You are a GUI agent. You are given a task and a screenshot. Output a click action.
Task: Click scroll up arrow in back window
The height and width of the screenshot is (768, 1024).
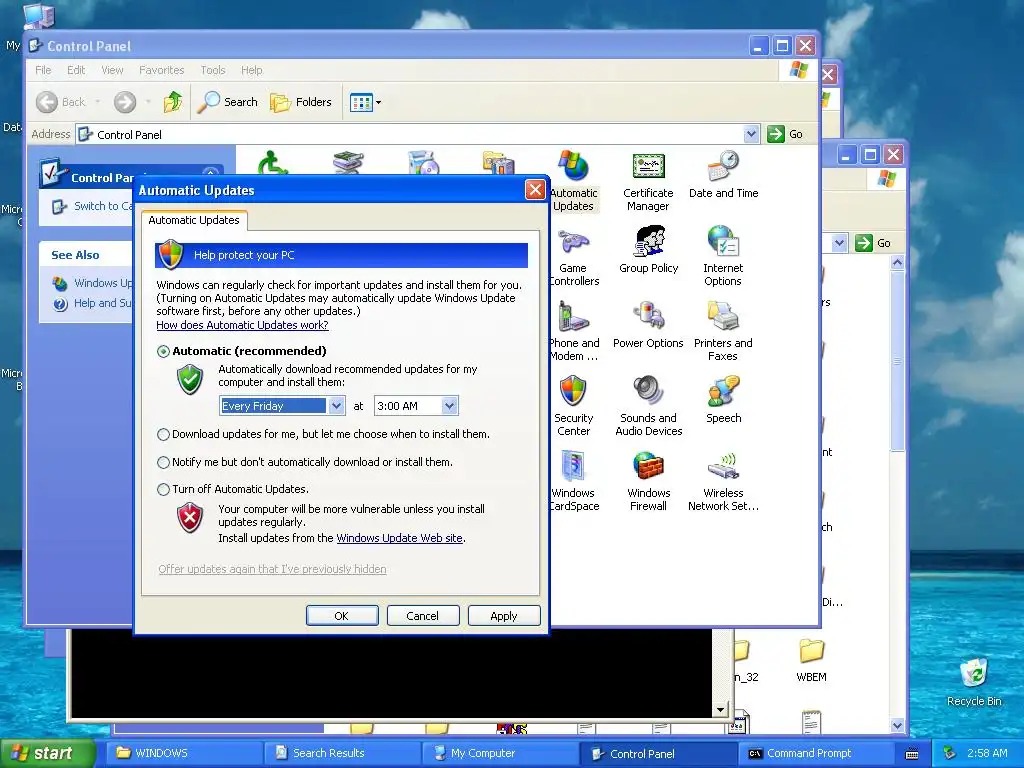[897, 263]
